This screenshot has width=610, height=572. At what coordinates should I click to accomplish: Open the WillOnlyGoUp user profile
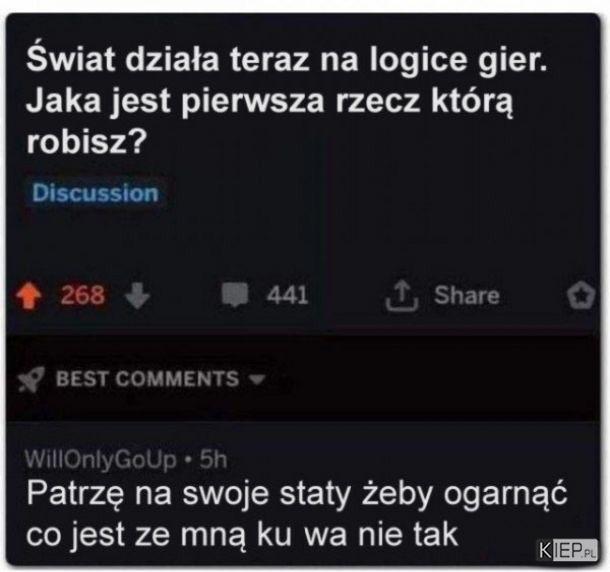click(x=100, y=460)
